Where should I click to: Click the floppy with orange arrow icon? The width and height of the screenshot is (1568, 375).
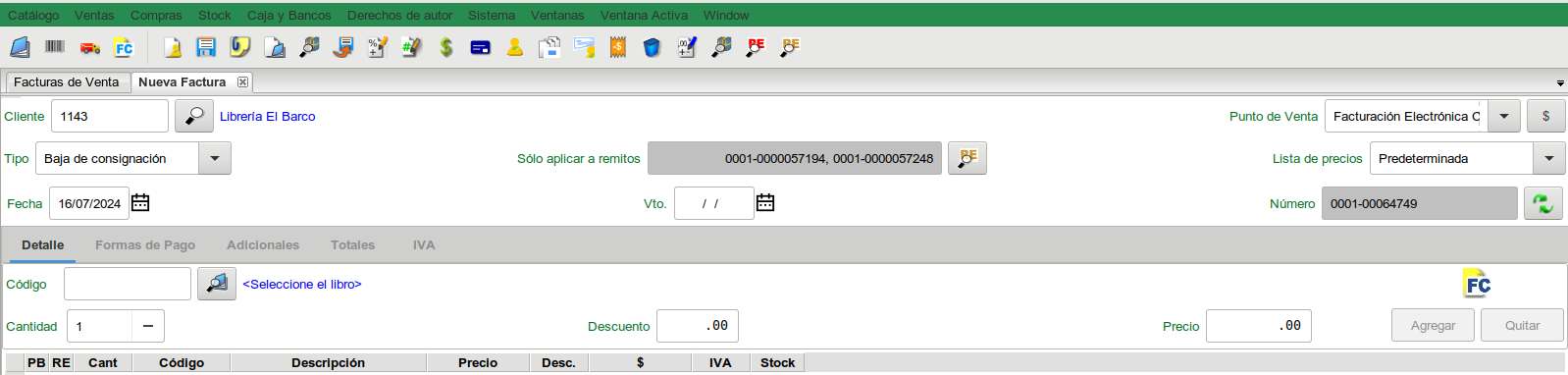click(x=343, y=47)
